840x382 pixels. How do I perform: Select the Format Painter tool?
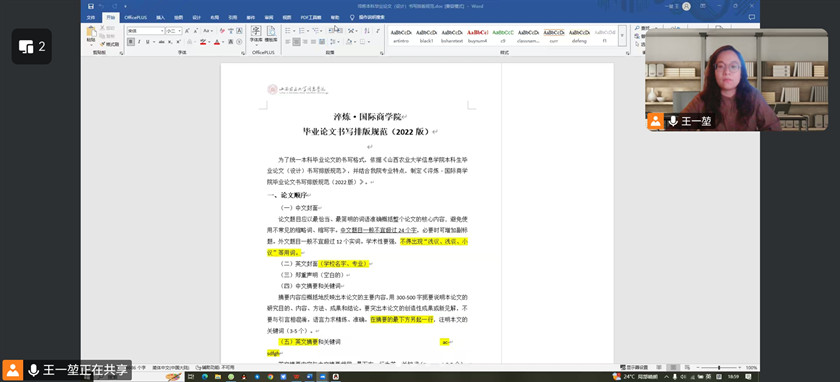pyautogui.click(x=110, y=44)
